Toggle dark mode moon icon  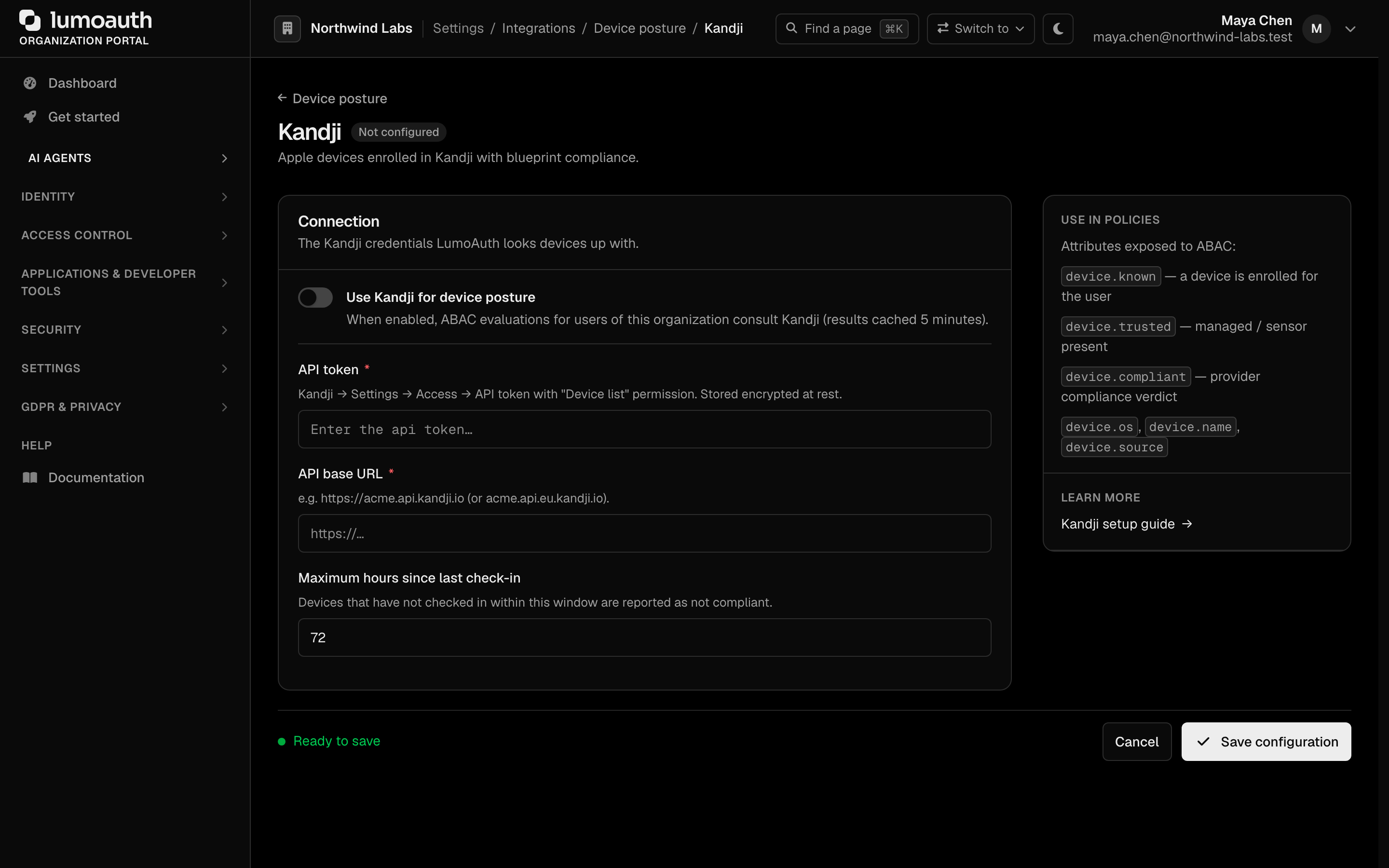click(x=1058, y=28)
